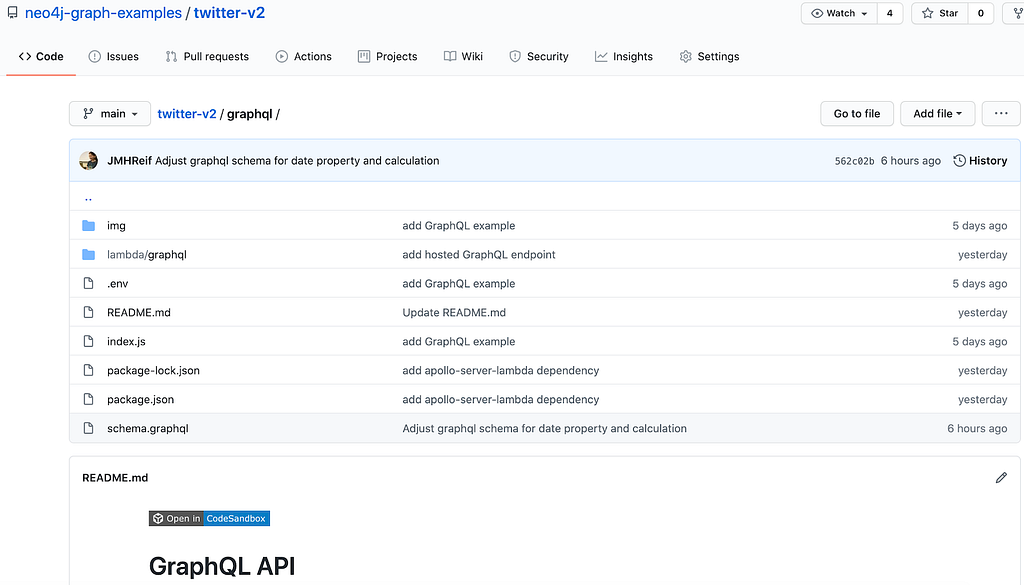
Task: Open the Add file dropdown
Action: tap(937, 114)
